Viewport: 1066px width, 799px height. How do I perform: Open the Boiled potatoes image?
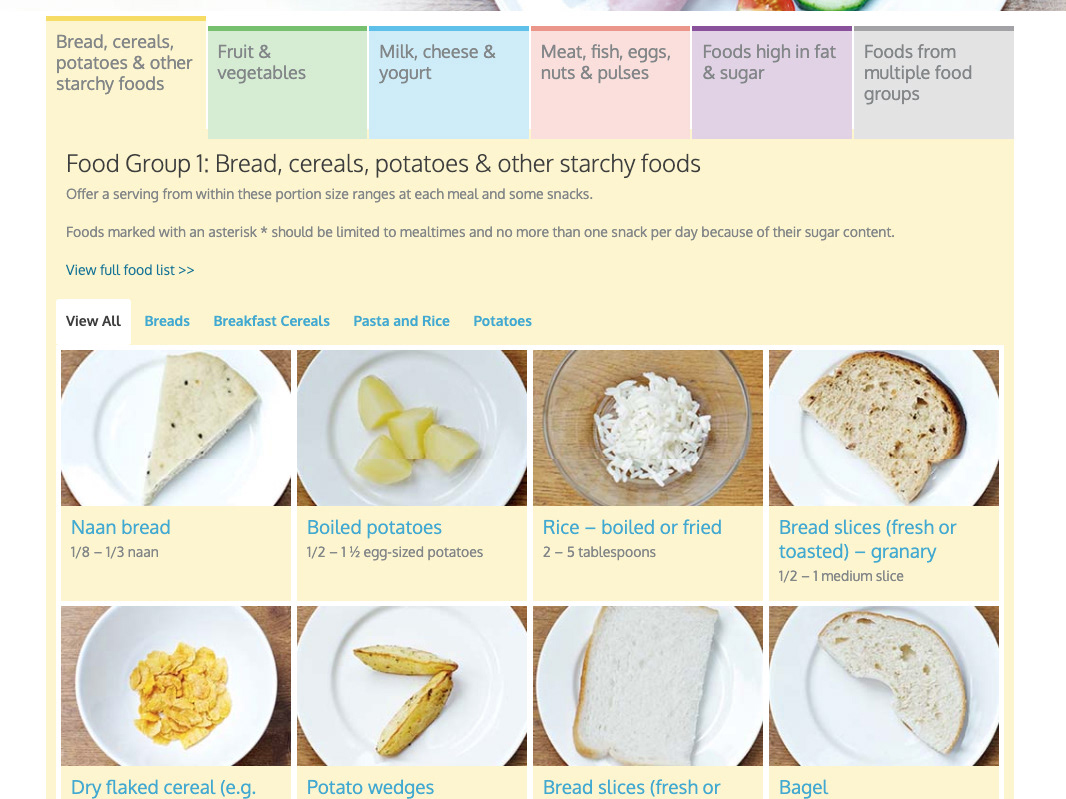tap(412, 428)
